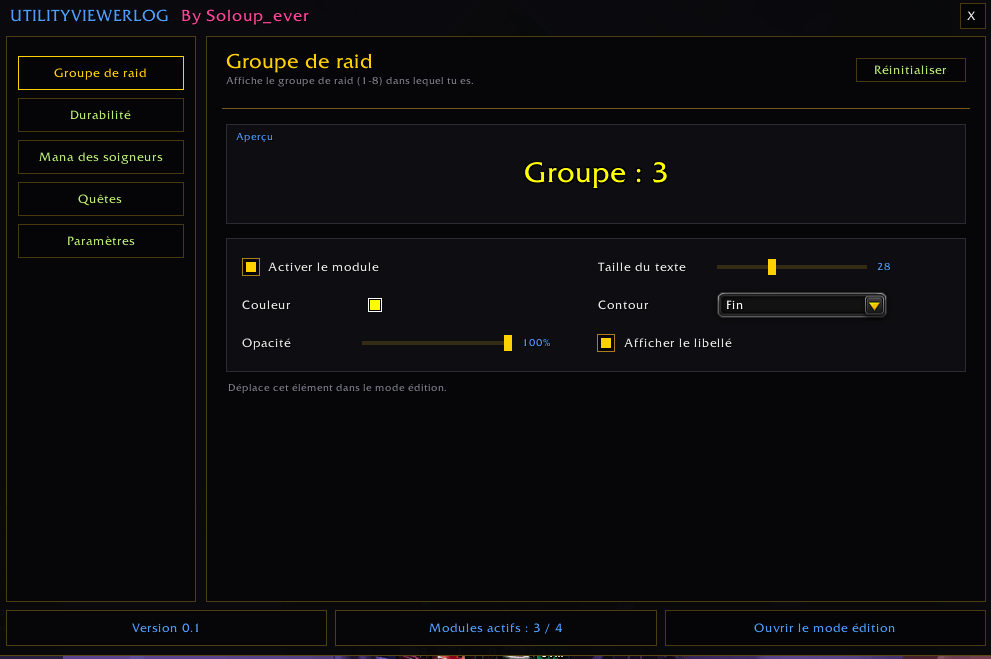Click the Version 0.1 panel
The height and width of the screenshot is (659, 991).
166,628
